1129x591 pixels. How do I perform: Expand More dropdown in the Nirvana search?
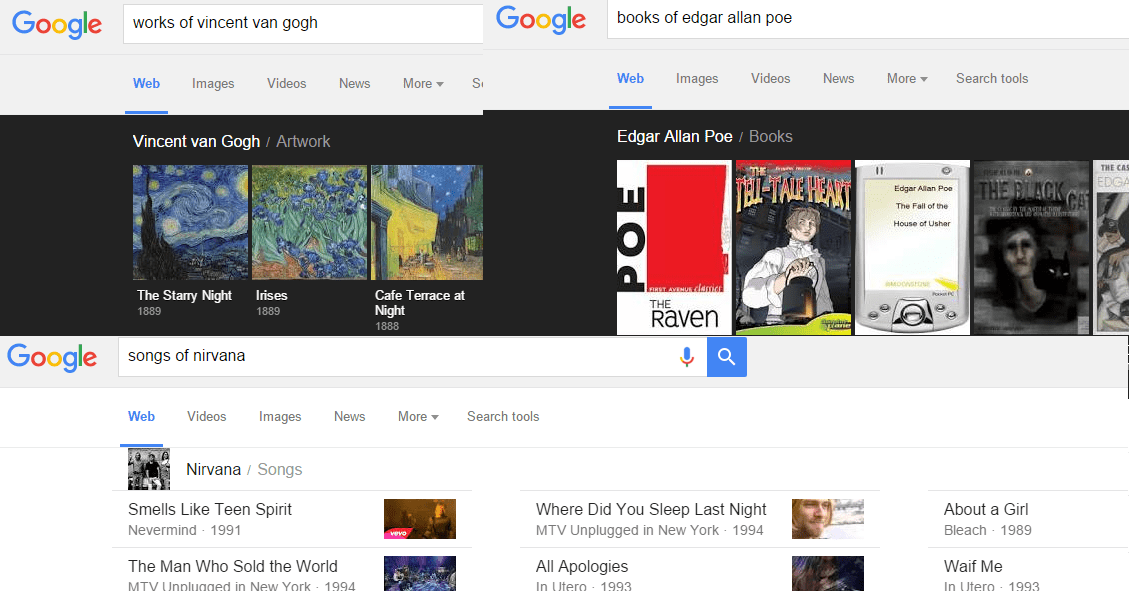pyautogui.click(x=418, y=416)
